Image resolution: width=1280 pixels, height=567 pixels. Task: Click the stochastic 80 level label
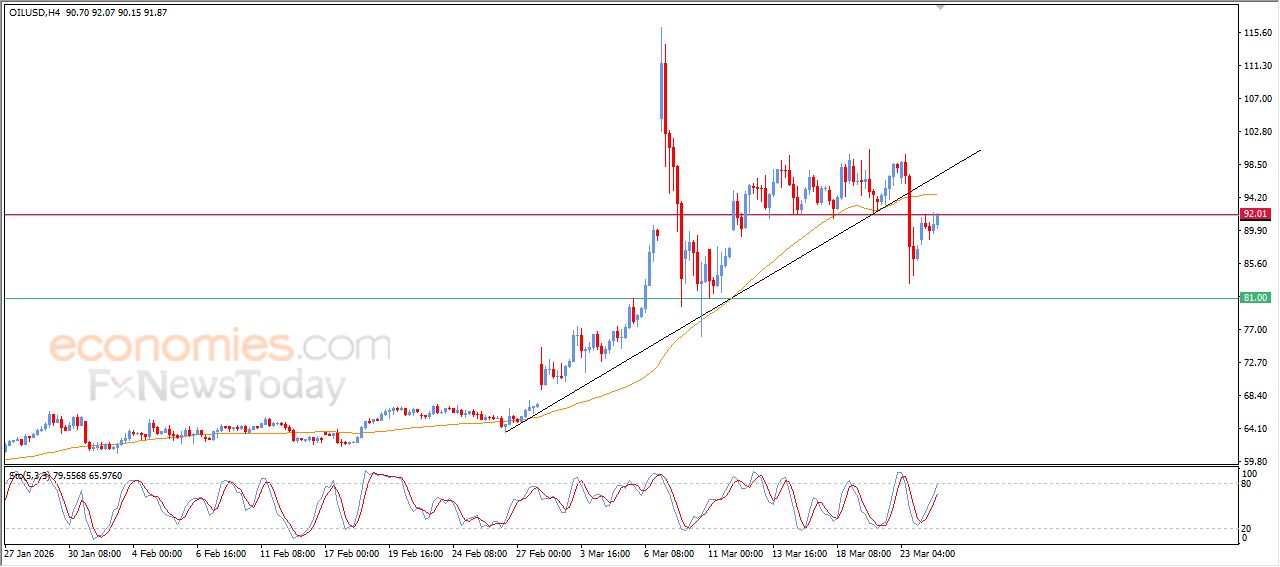(1247, 484)
